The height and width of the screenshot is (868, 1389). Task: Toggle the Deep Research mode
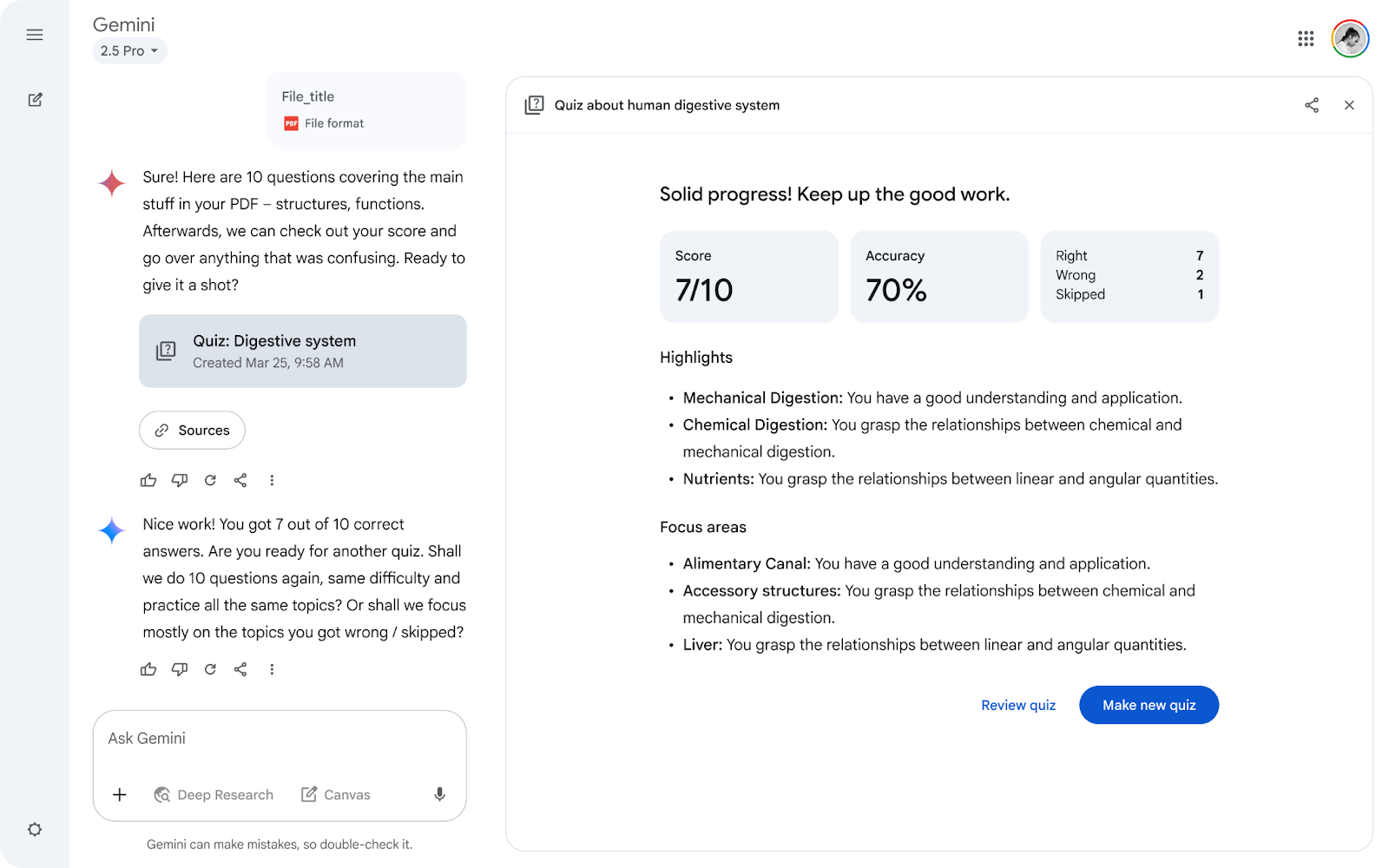(x=214, y=794)
